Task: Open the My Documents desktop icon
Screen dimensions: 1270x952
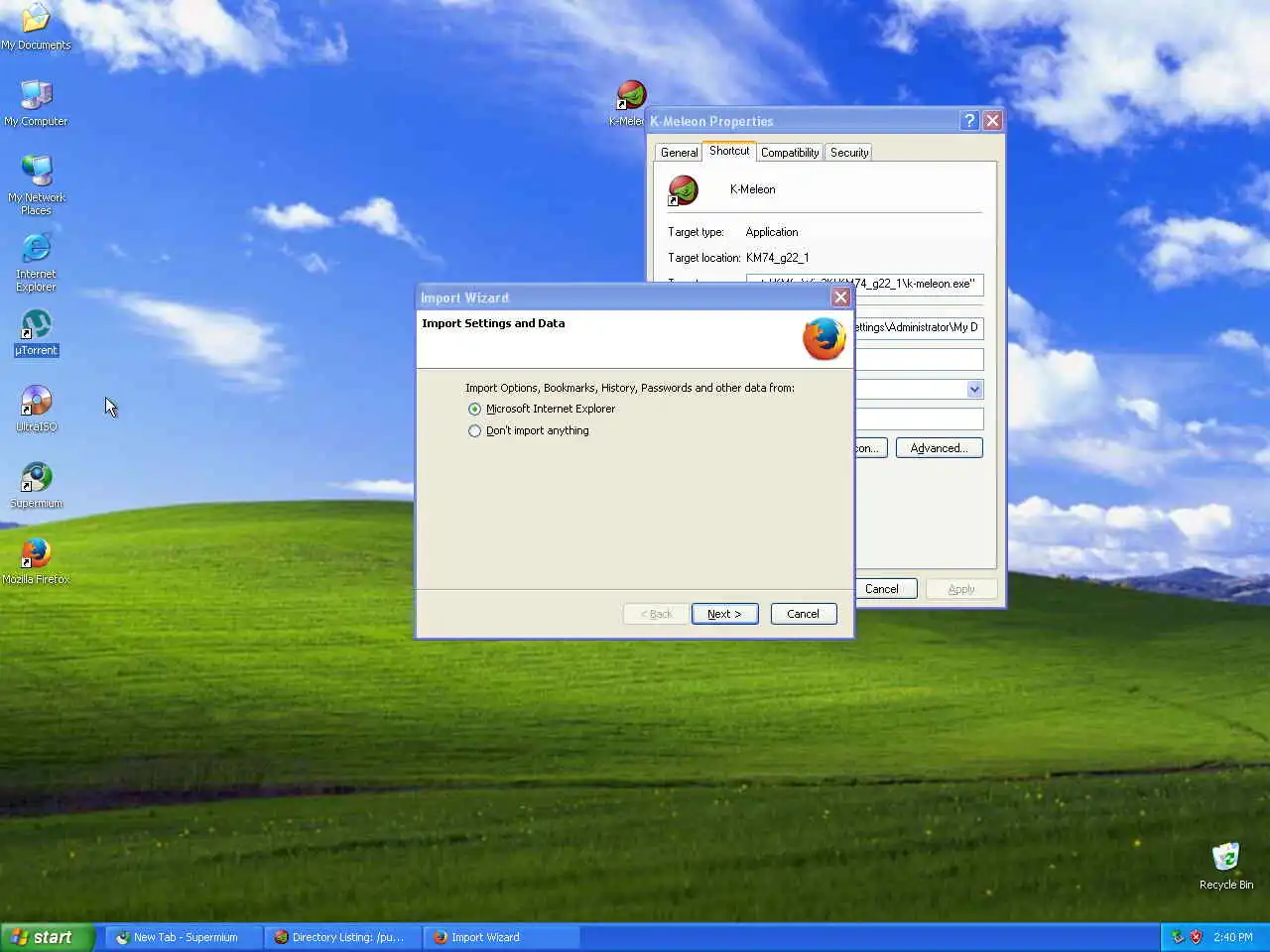Action: point(36,27)
